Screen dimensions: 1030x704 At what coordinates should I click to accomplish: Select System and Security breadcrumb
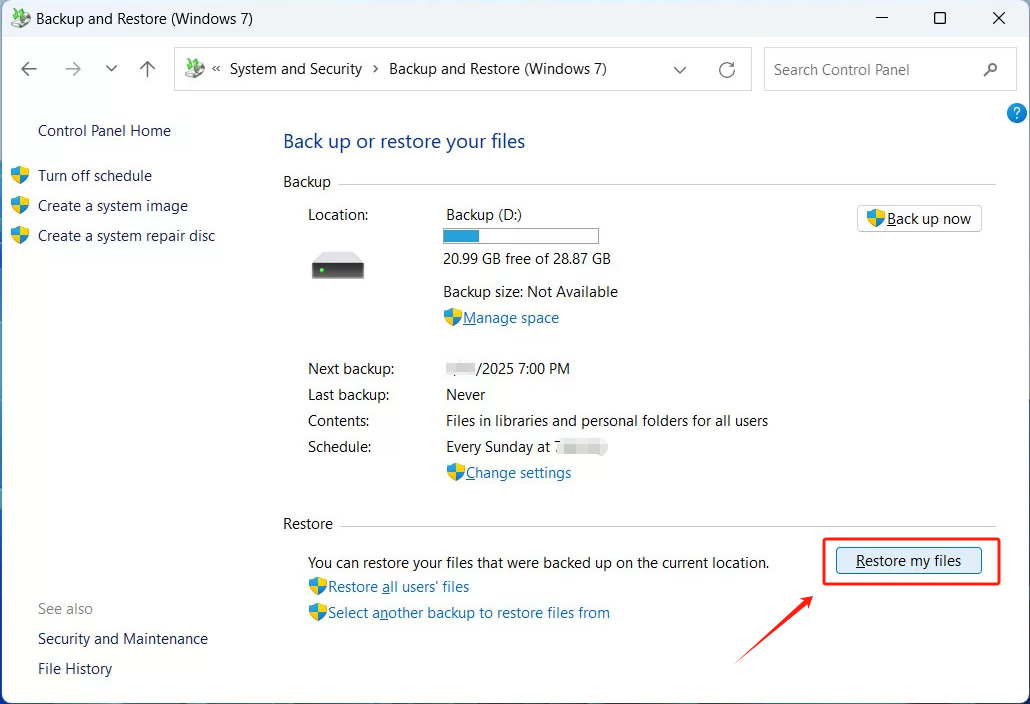[295, 69]
